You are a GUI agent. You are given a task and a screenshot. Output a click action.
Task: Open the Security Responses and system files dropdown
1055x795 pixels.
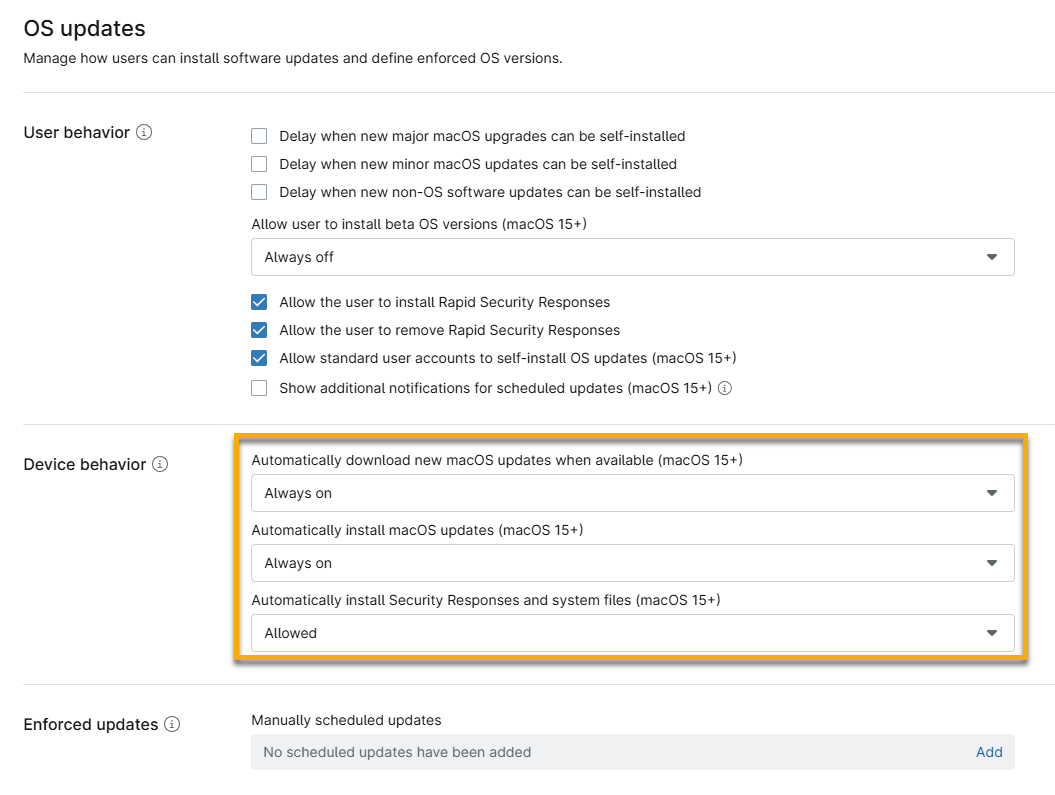click(x=632, y=633)
